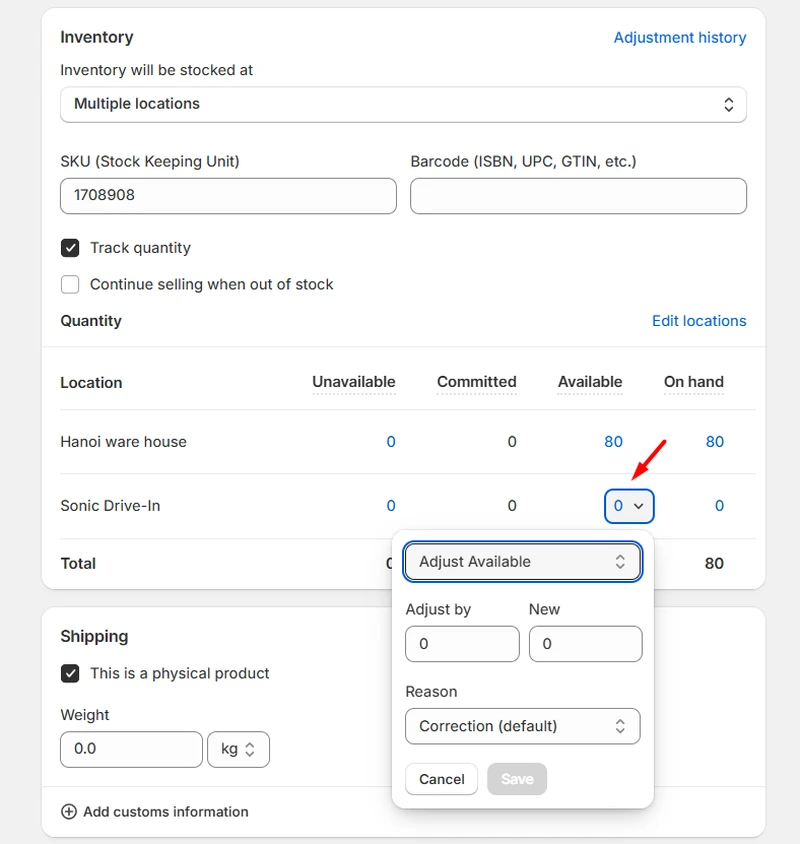The width and height of the screenshot is (800, 844).
Task: Uncheck This is a physical product
Action: pos(70,673)
